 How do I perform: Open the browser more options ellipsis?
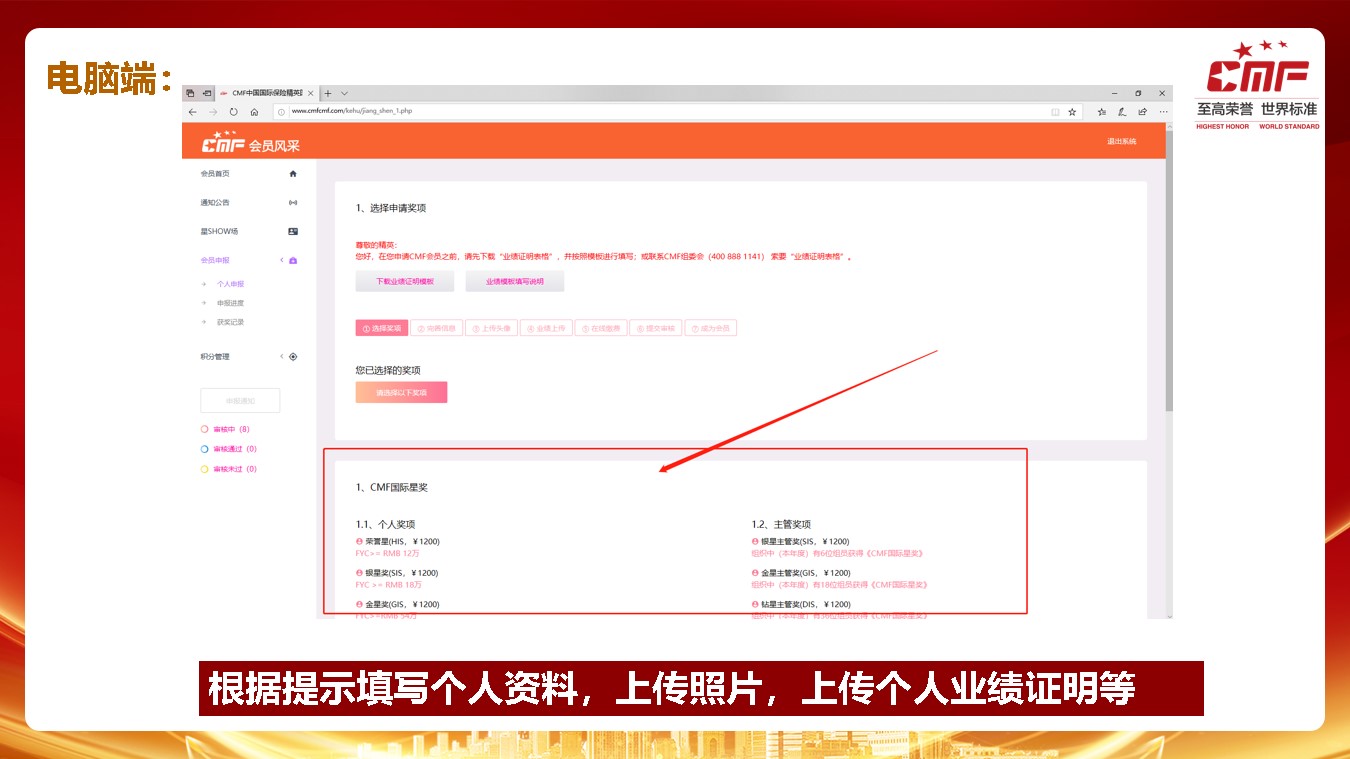click(1162, 112)
